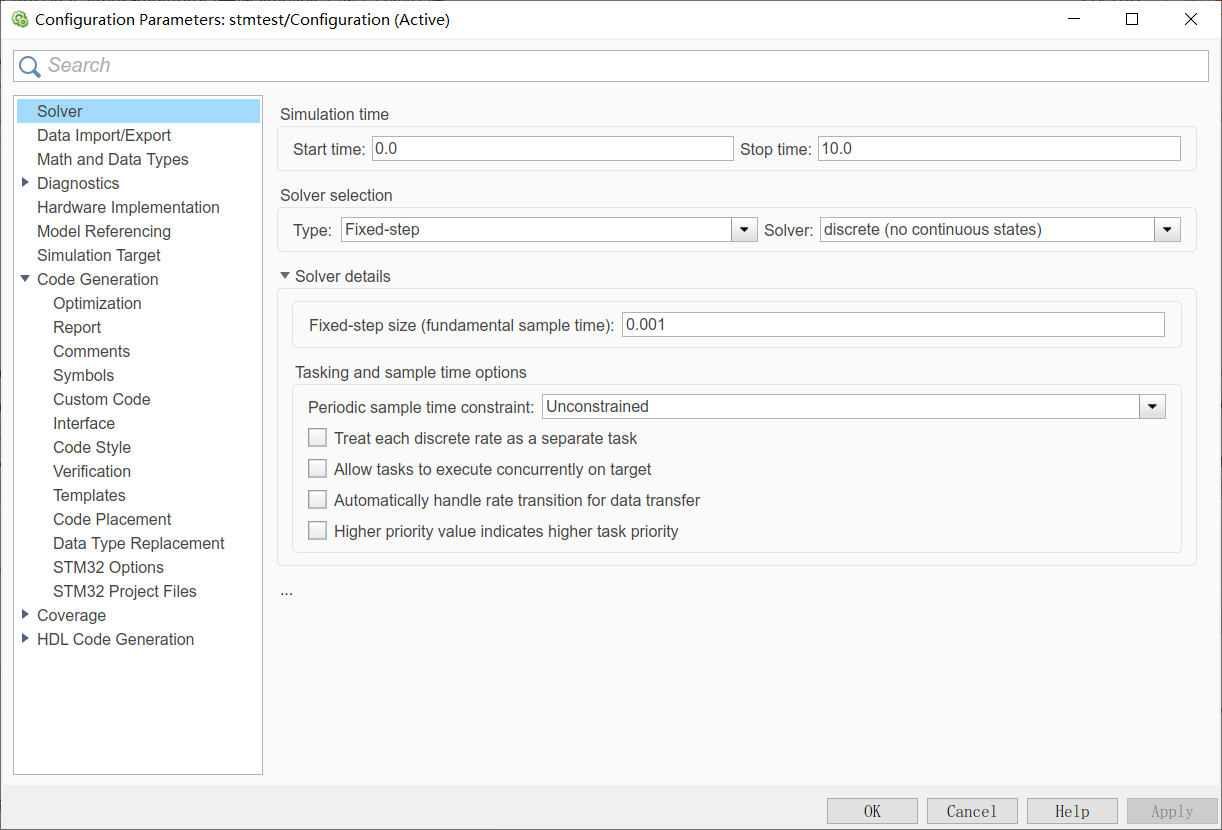Click the Fixed-step size input field
Viewport: 1222px width, 830px height.
pos(893,324)
